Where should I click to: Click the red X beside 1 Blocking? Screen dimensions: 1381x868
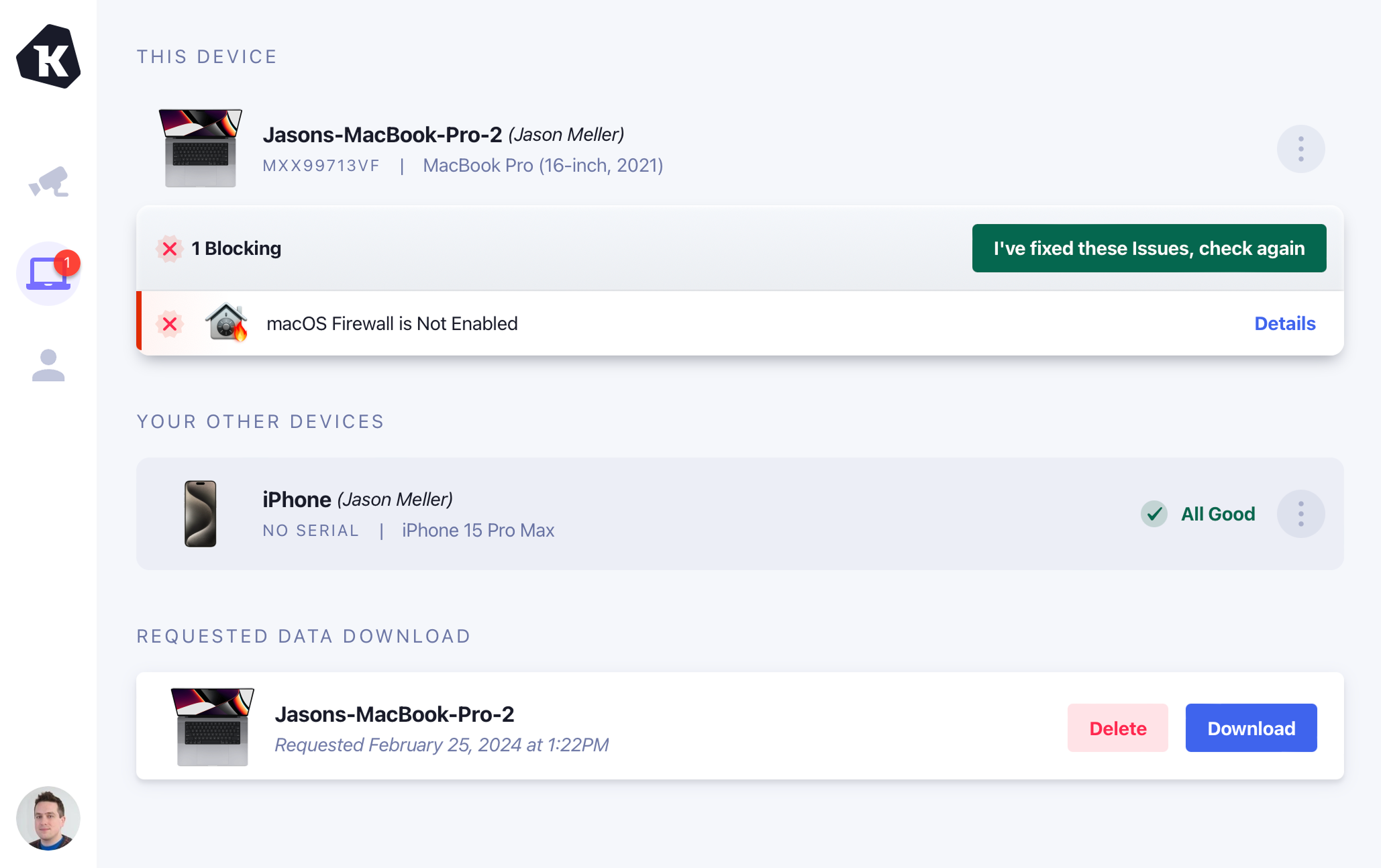click(170, 249)
